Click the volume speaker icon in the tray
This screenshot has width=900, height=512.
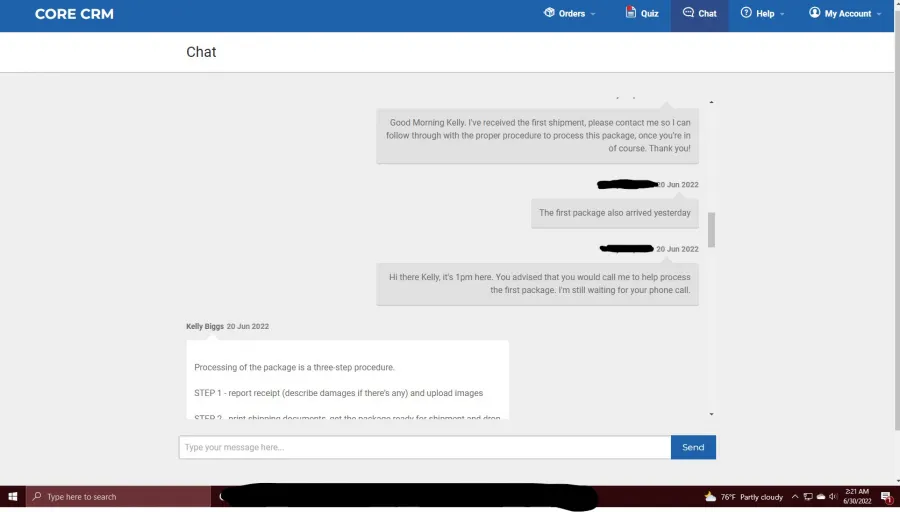pyautogui.click(x=833, y=497)
